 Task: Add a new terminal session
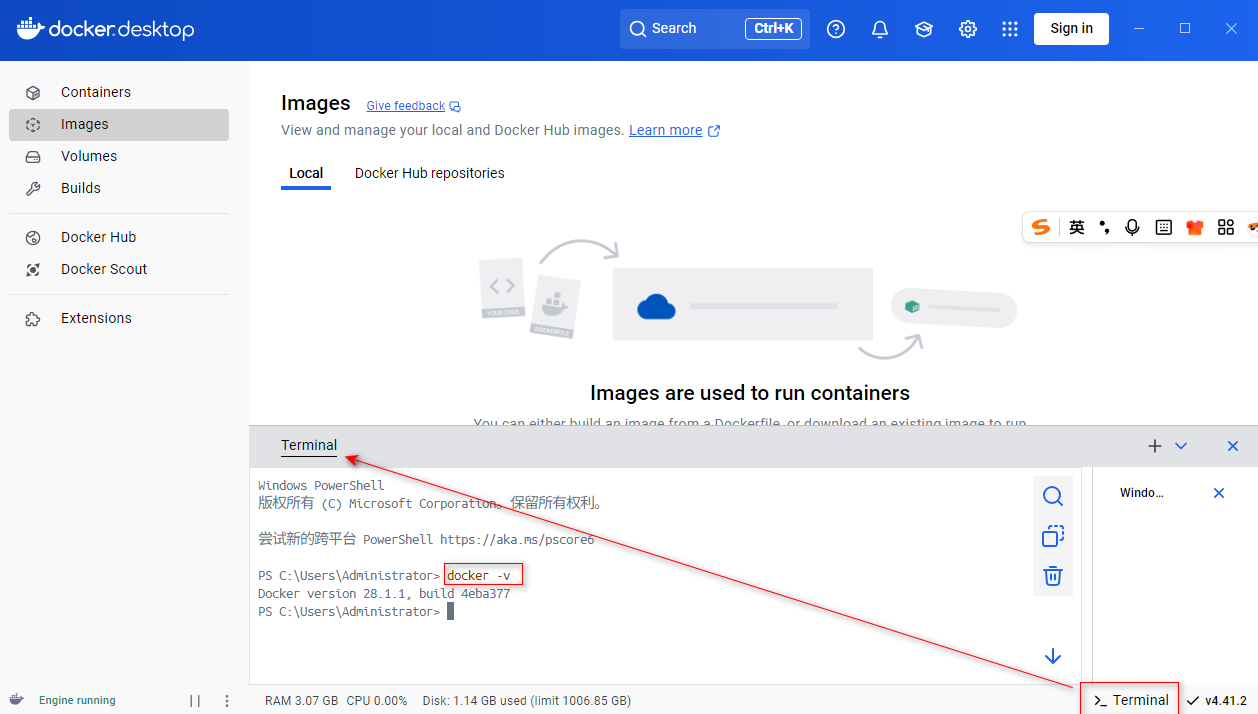[1155, 446]
